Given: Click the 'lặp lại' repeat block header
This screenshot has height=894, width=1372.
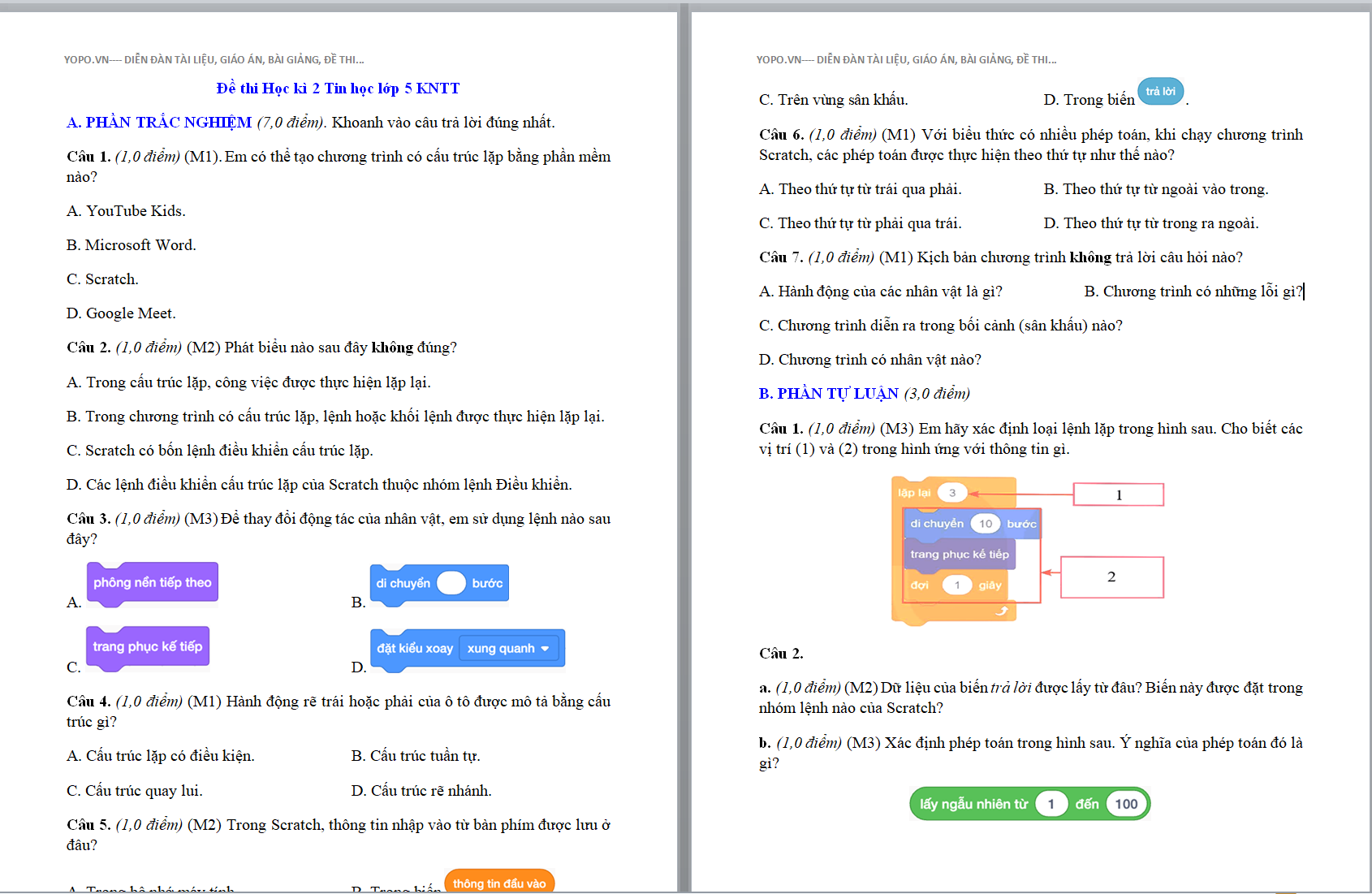Looking at the screenshot, I should coord(914,493).
